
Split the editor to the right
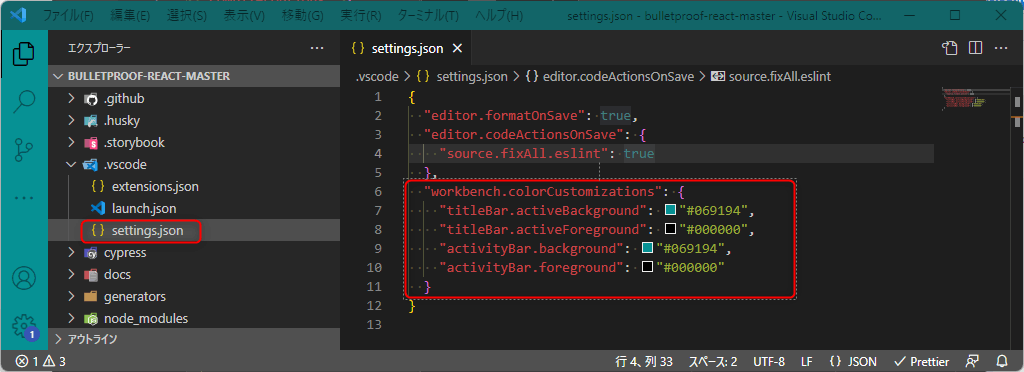[976, 48]
